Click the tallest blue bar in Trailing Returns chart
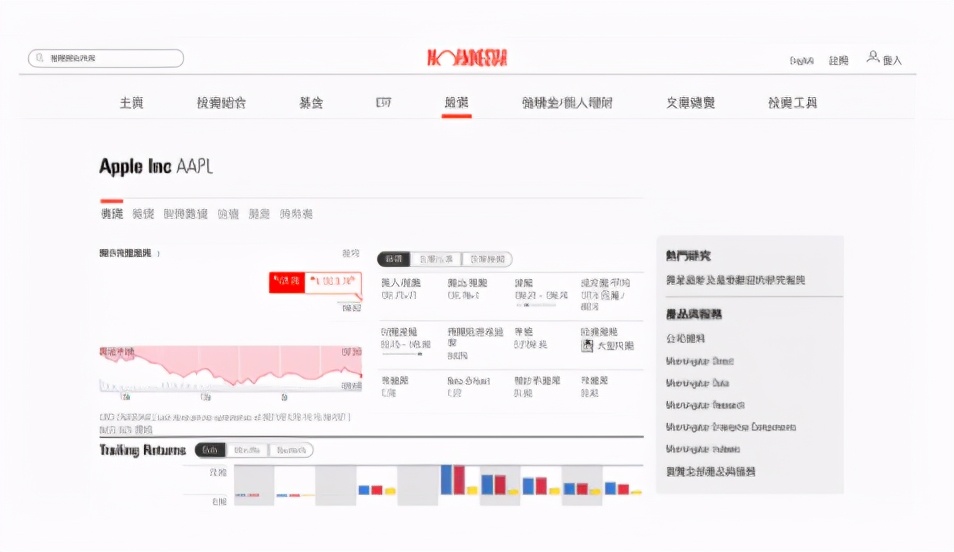The image size is (954, 552). (447, 480)
